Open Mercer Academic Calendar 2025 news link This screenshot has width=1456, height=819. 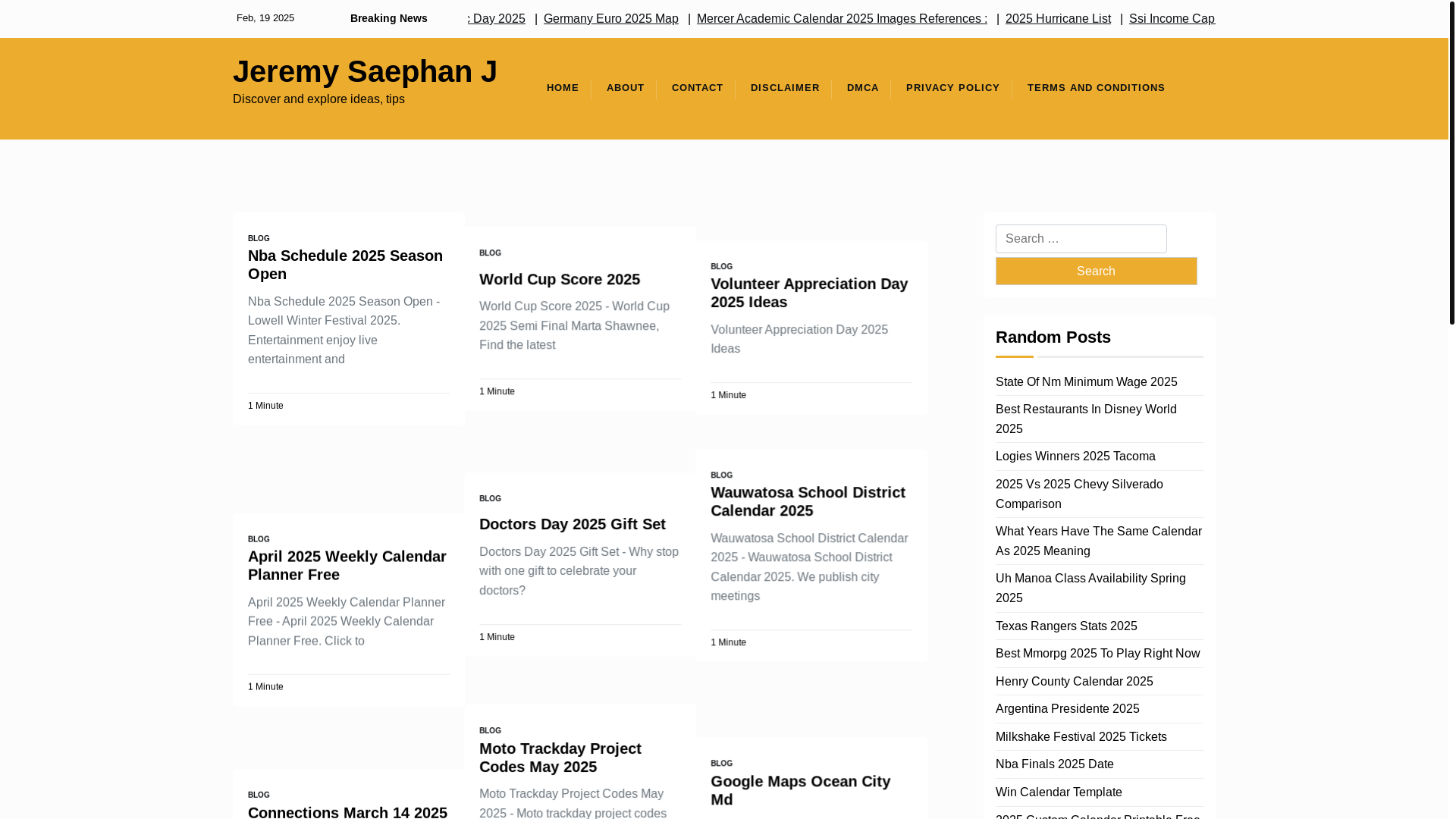tap(842, 19)
